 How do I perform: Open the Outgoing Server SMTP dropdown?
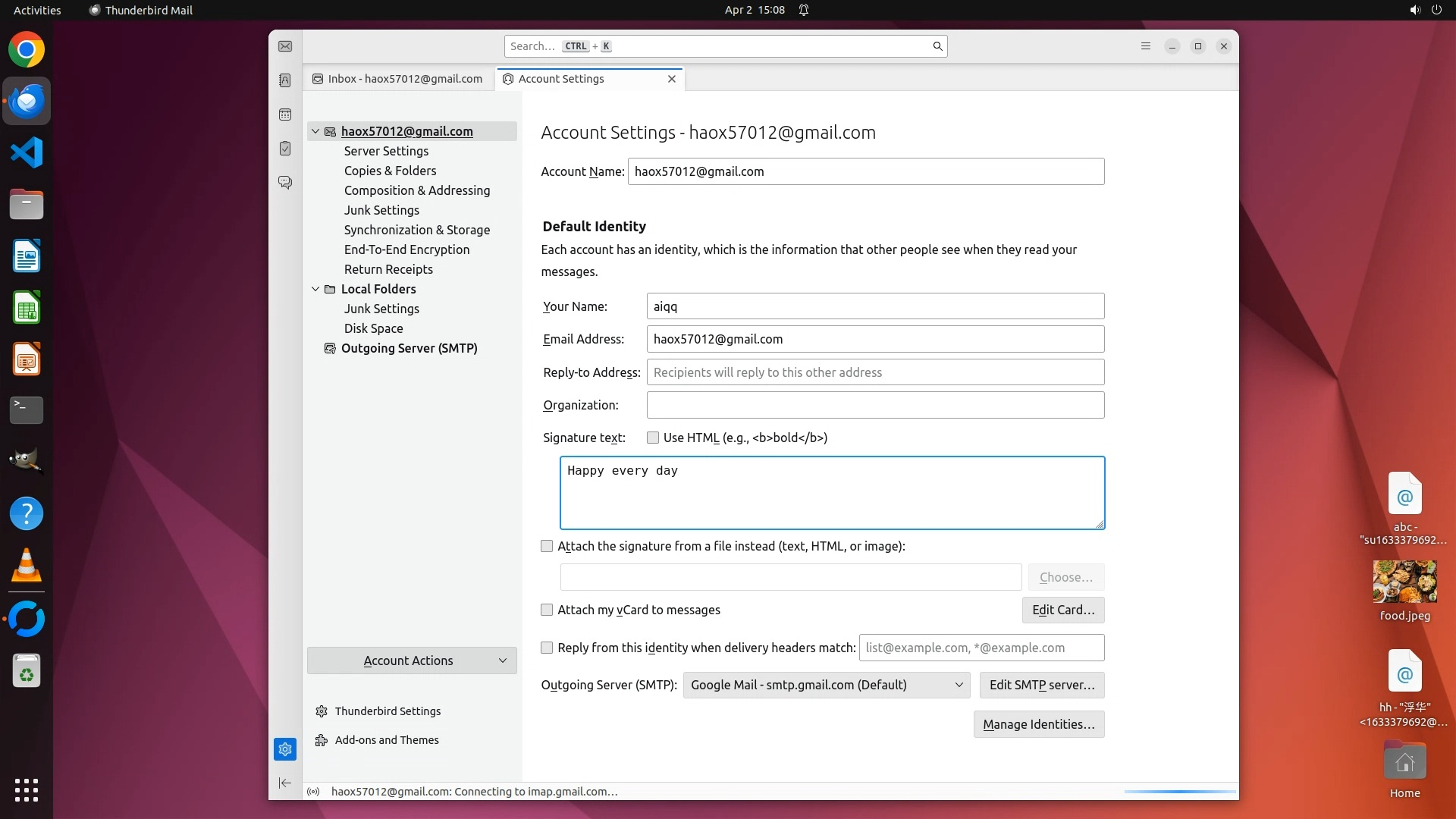826,685
